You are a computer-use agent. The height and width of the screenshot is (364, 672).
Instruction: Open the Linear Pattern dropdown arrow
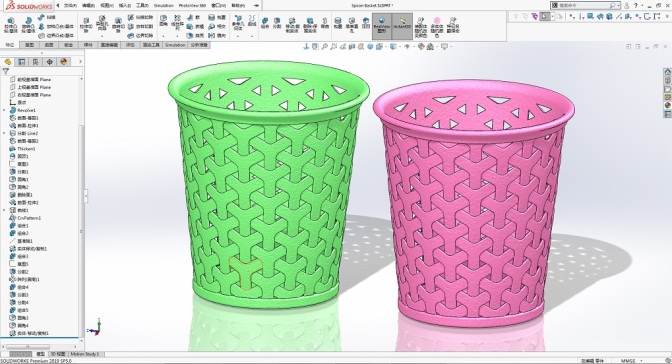pyautogui.click(x=177, y=36)
